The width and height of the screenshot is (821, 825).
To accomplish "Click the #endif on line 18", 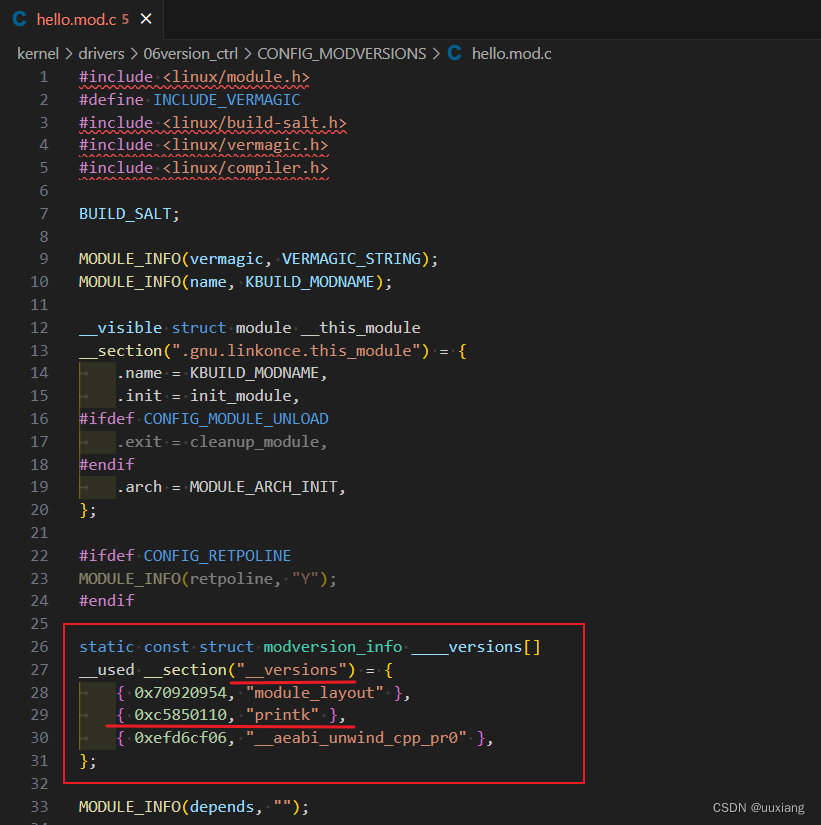I will point(107,465).
